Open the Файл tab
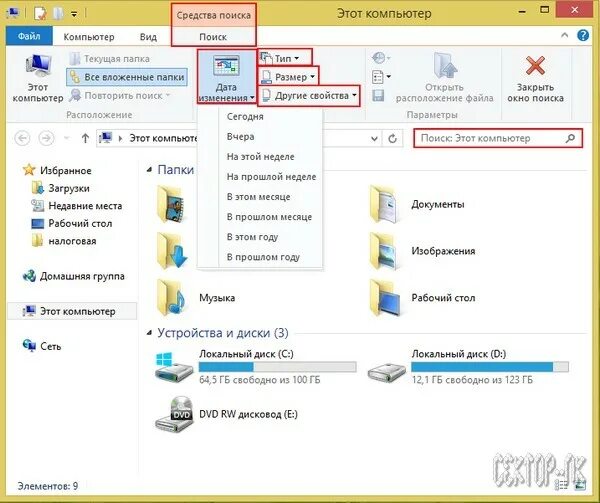600x503 pixels. [x=29, y=37]
